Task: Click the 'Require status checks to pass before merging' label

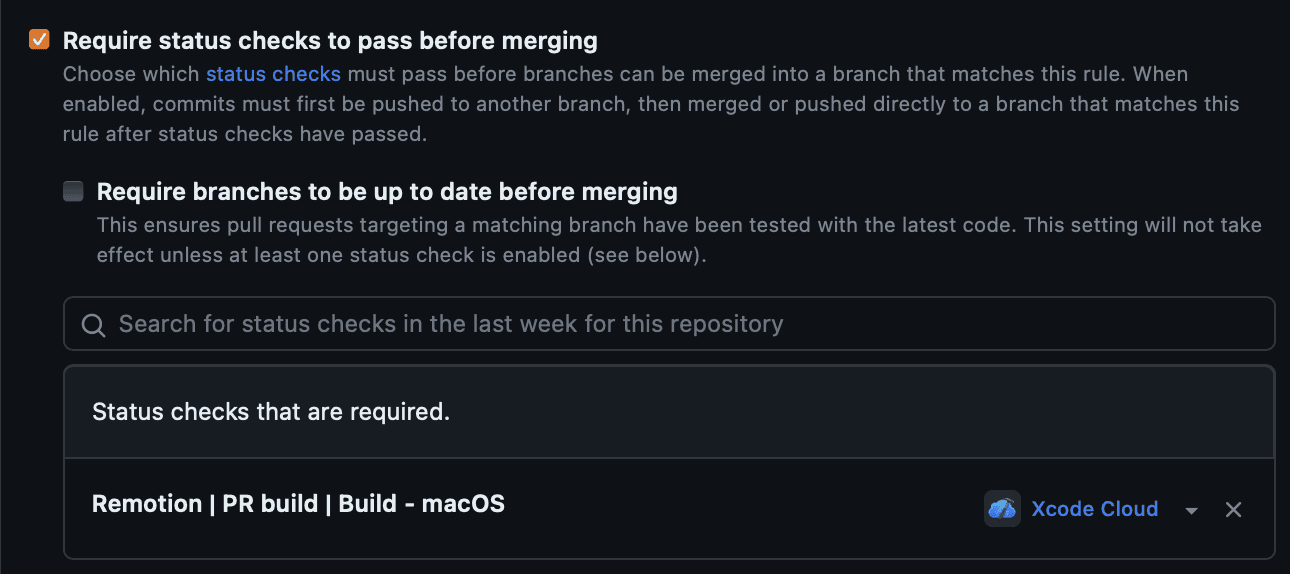Action: 330,41
